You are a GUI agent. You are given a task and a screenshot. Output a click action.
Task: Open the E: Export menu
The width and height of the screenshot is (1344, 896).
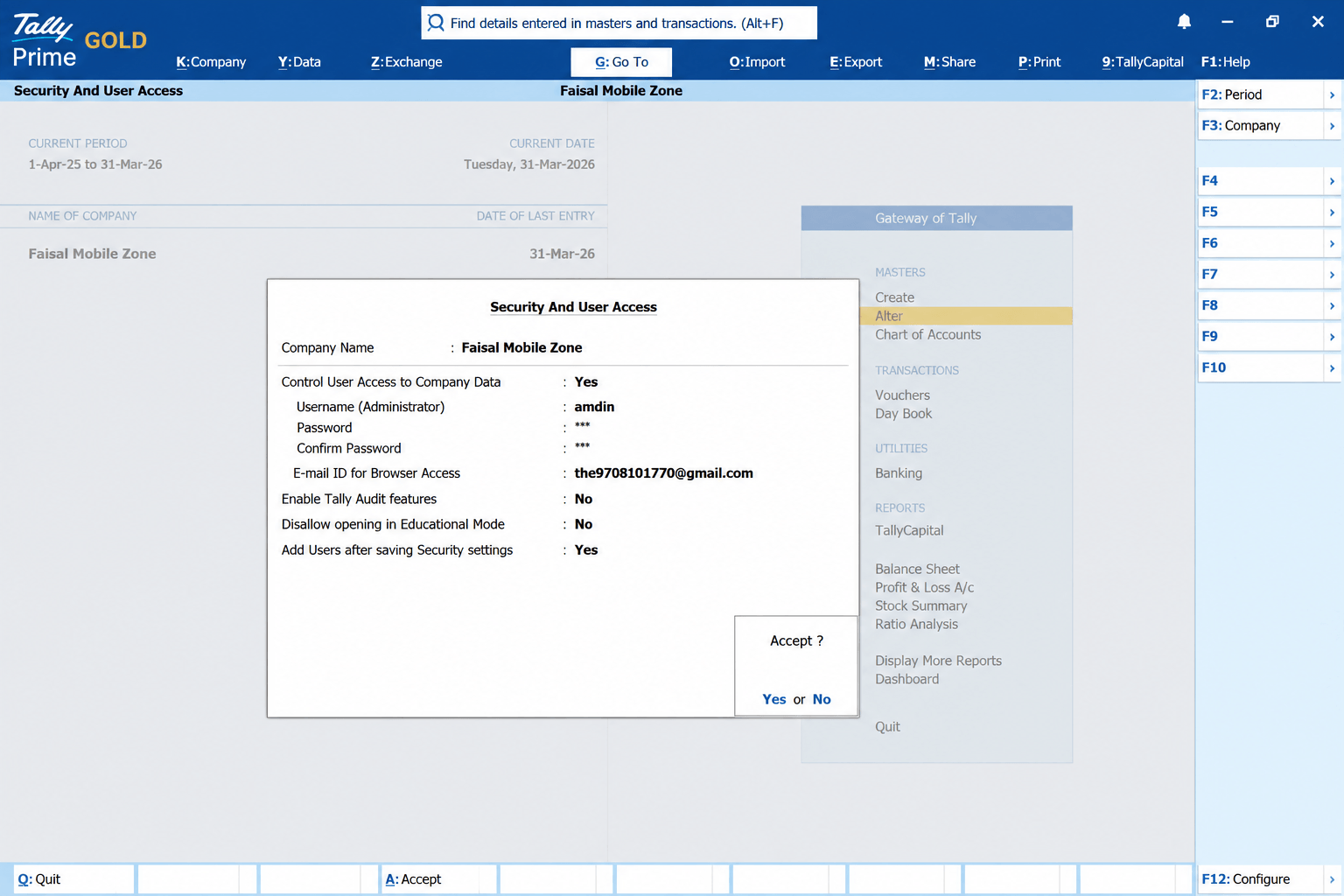tap(856, 62)
